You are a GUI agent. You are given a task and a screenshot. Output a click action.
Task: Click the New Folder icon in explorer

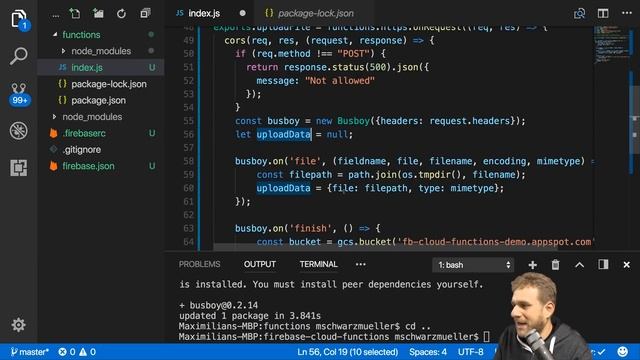tap(98, 13)
